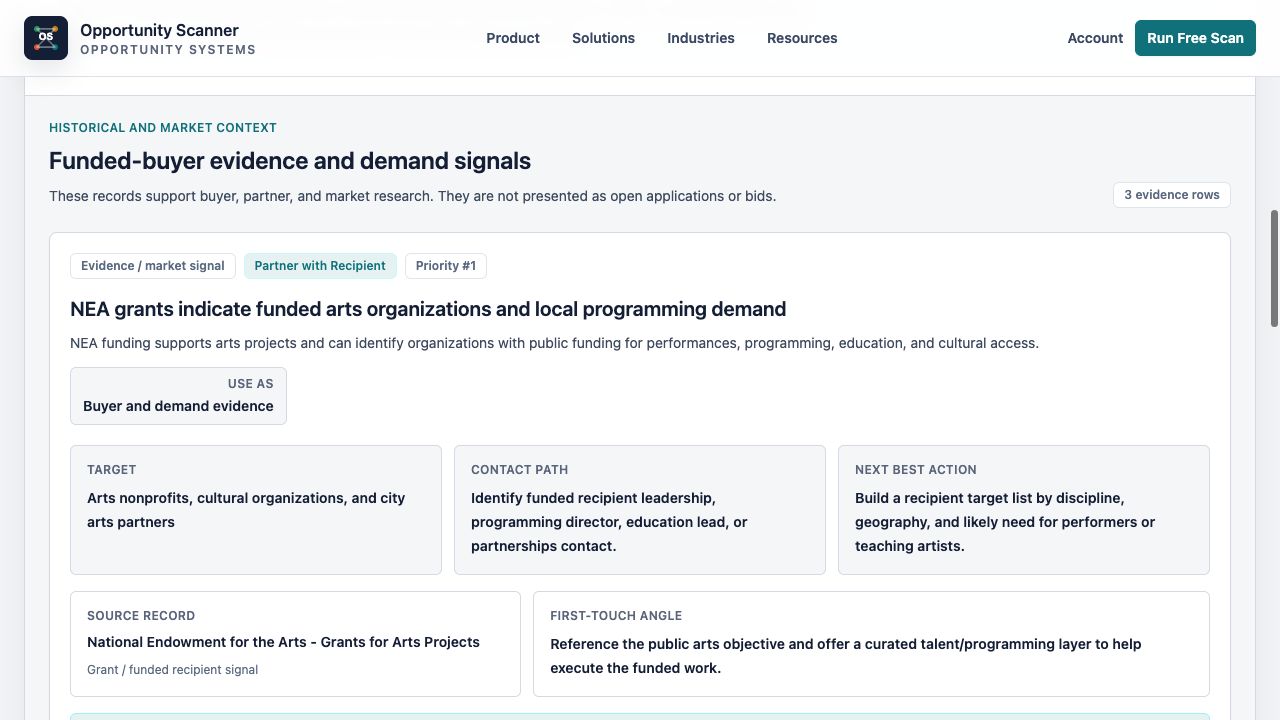Click the CONTACT PATH card
This screenshot has width=1280, height=720.
point(640,510)
